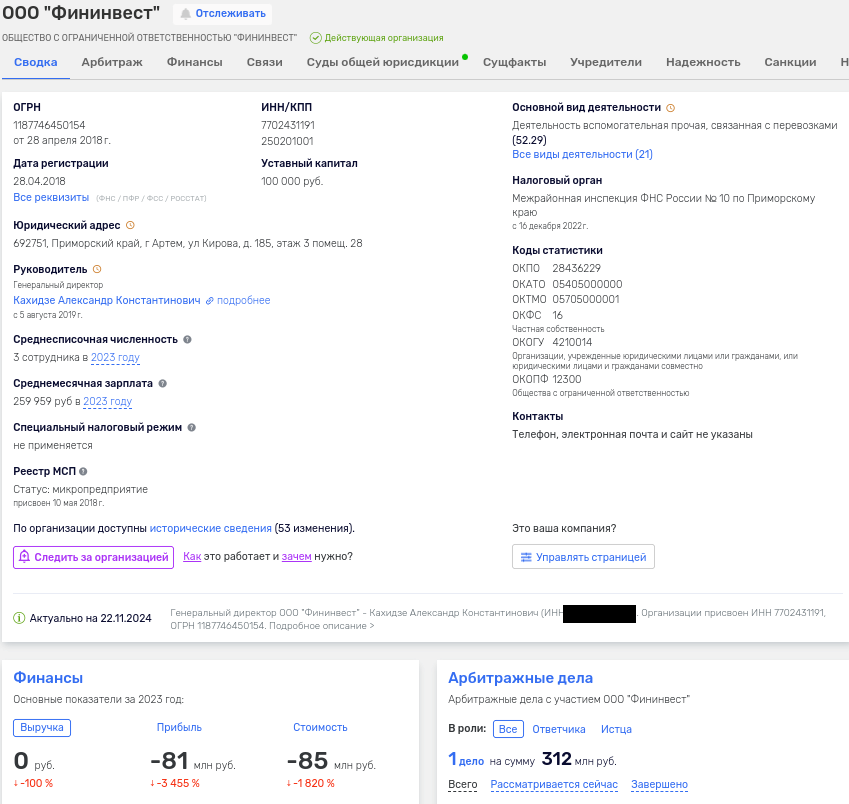Click the clock icon beside Юридический адрес

(x=130, y=225)
